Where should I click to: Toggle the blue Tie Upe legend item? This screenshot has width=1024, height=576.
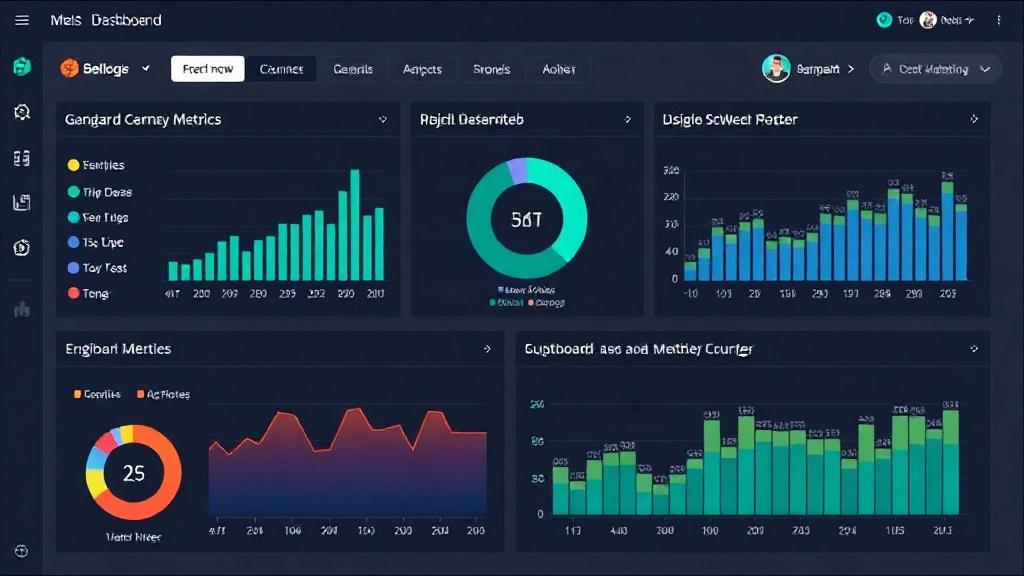coord(95,242)
